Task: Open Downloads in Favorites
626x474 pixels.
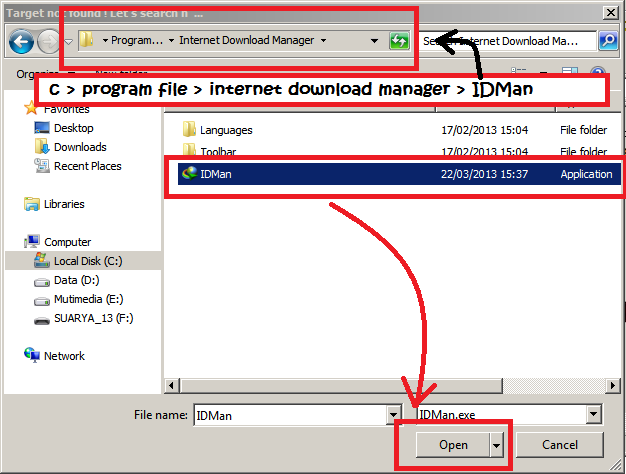Action: pyautogui.click(x=80, y=147)
